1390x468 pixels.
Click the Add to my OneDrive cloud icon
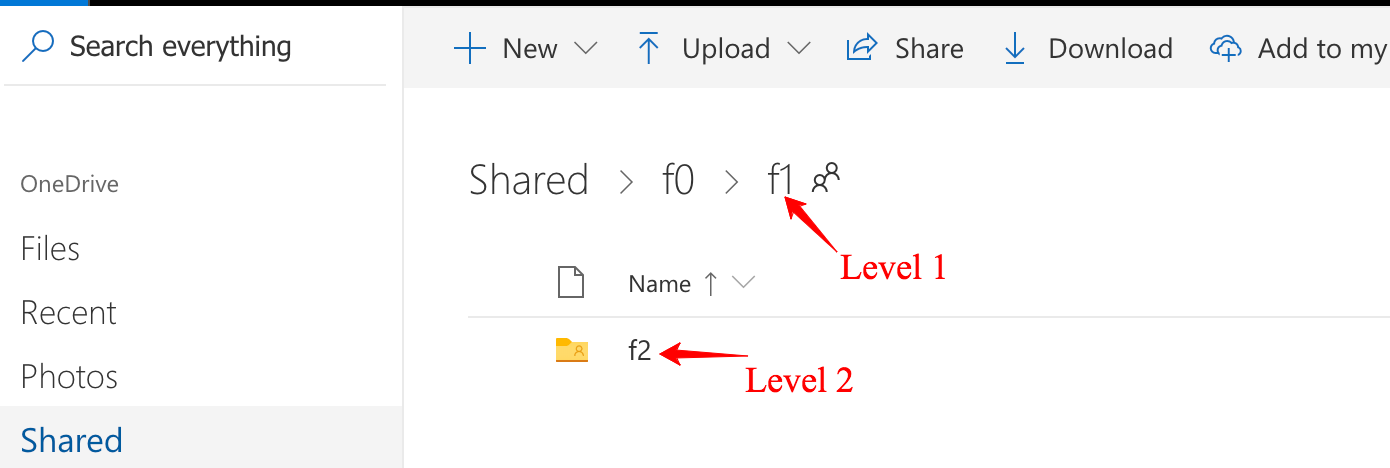[x=1225, y=48]
